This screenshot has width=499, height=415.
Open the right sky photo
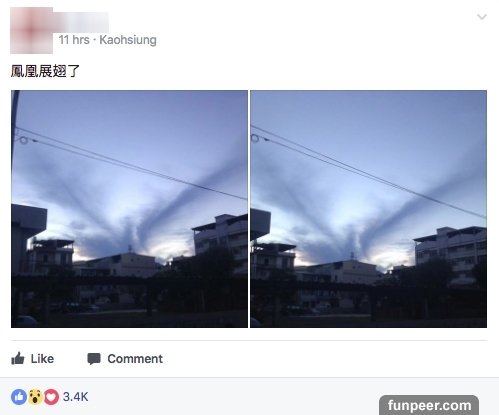pyautogui.click(x=368, y=209)
